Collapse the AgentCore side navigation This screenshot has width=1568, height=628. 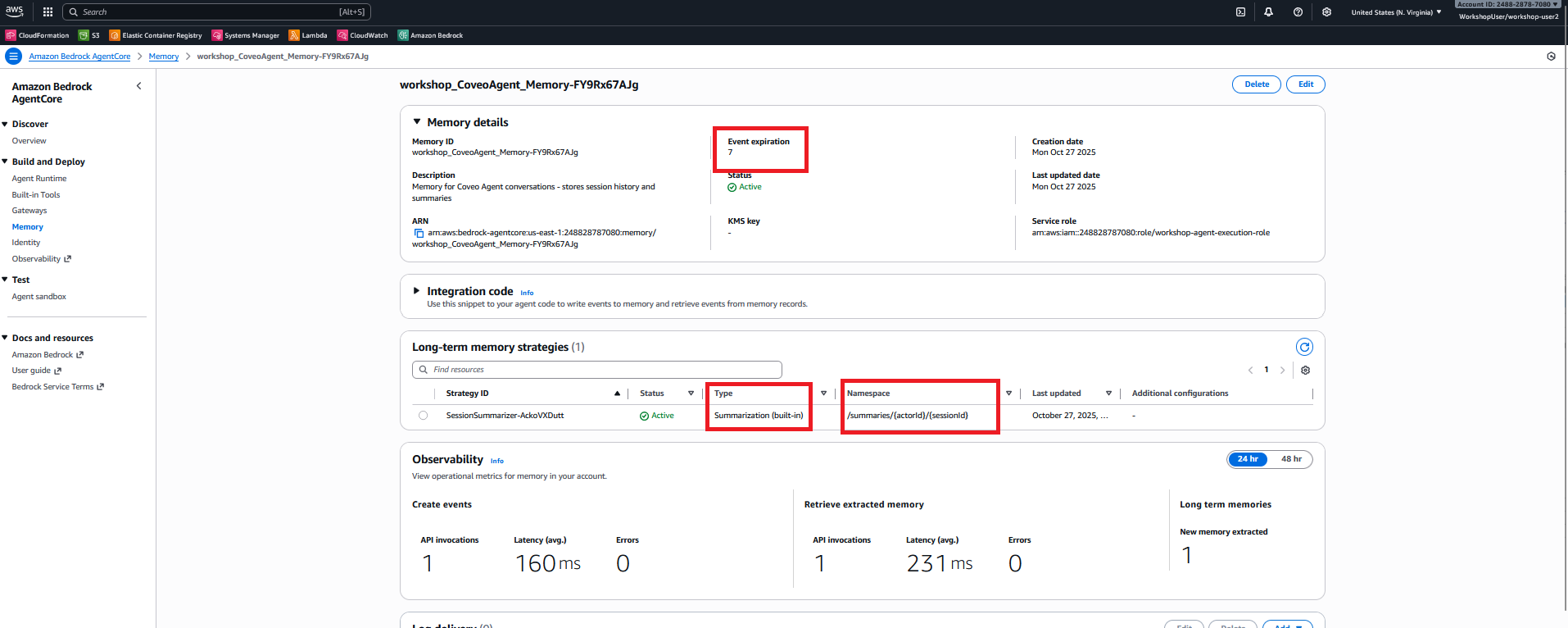point(138,86)
